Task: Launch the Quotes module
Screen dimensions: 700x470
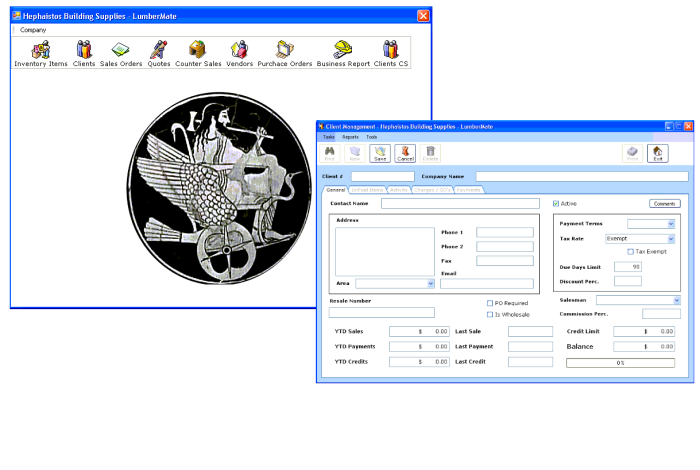Action: [x=159, y=54]
